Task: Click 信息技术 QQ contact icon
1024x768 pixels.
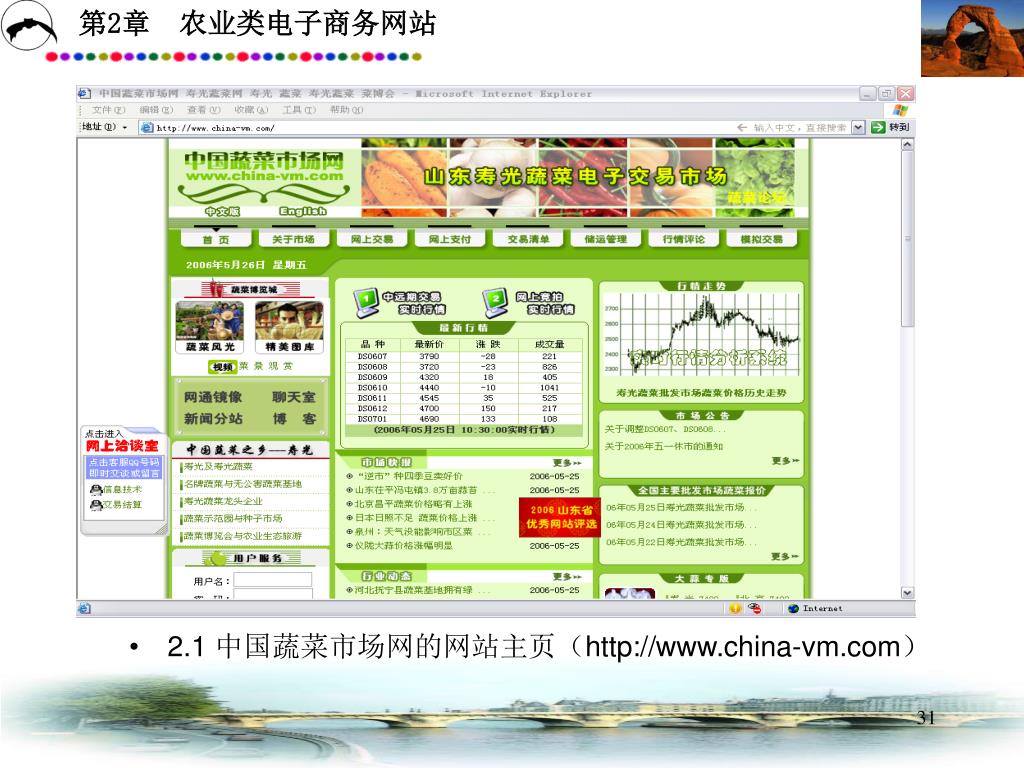Action: pyautogui.click(x=96, y=490)
